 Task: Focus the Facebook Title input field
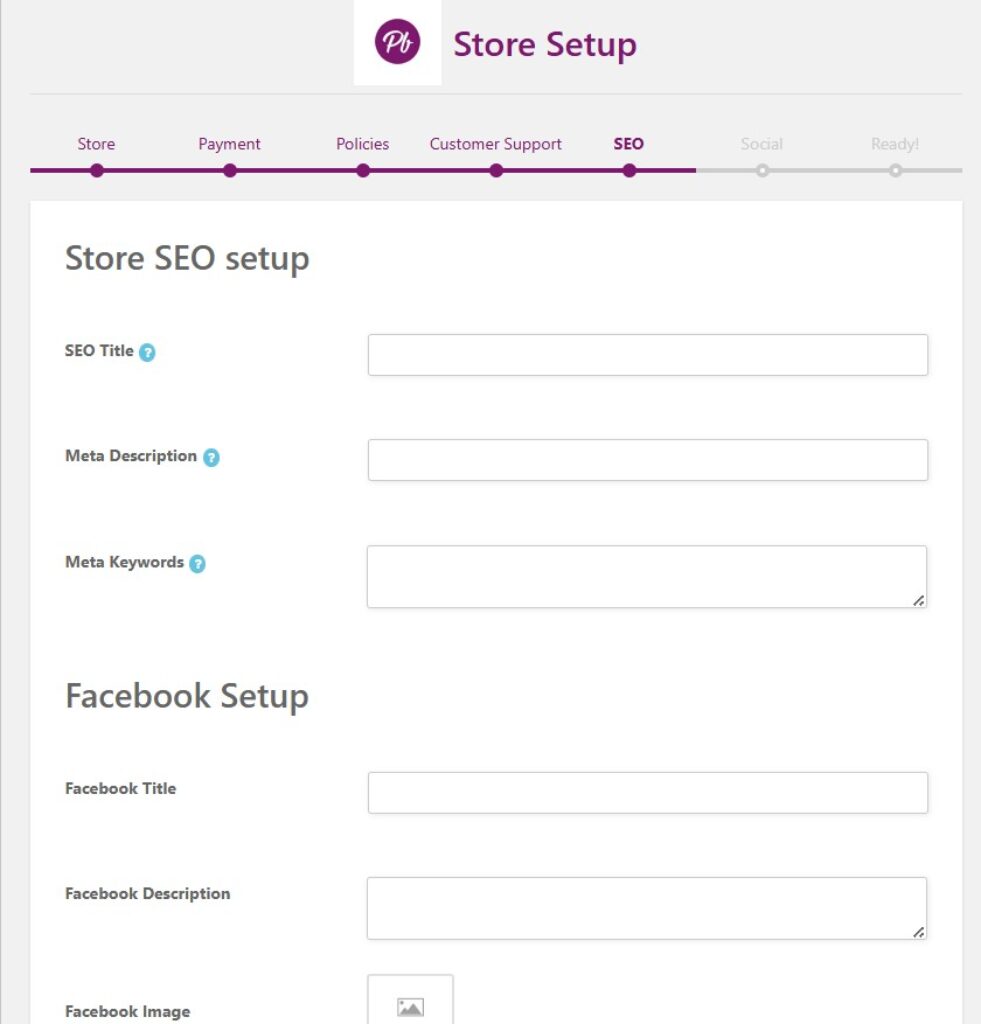click(647, 792)
